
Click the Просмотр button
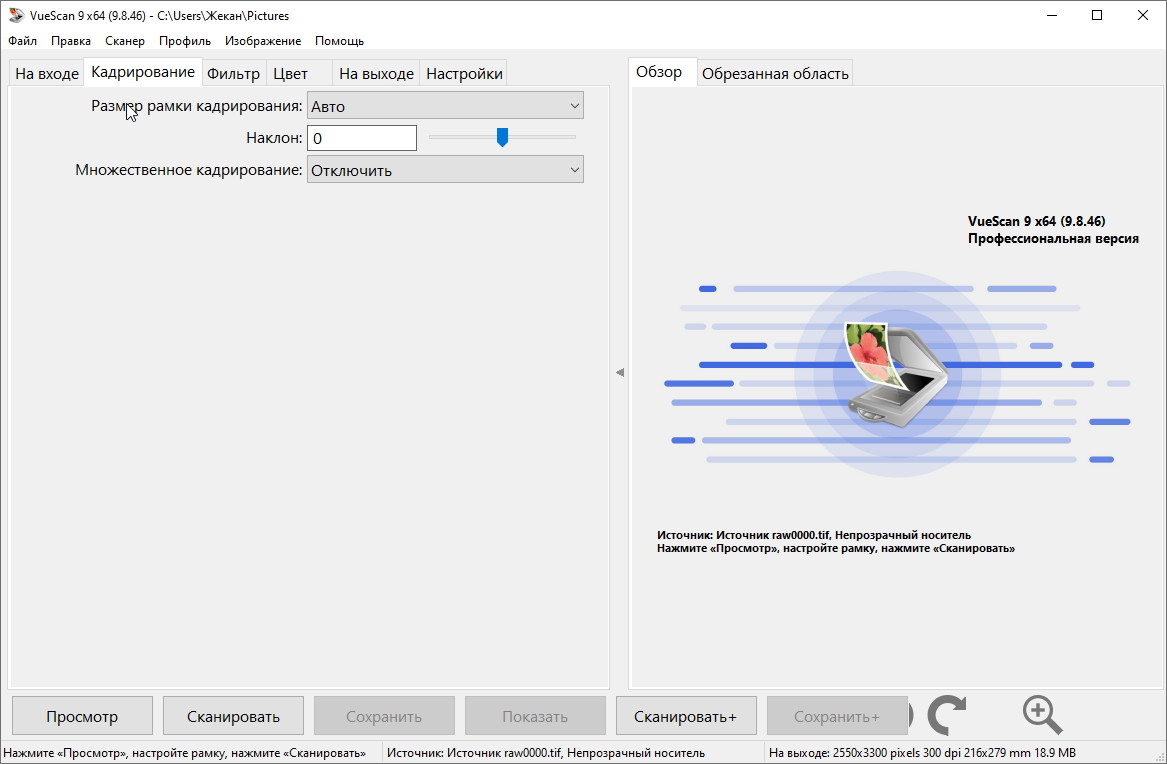coord(82,716)
